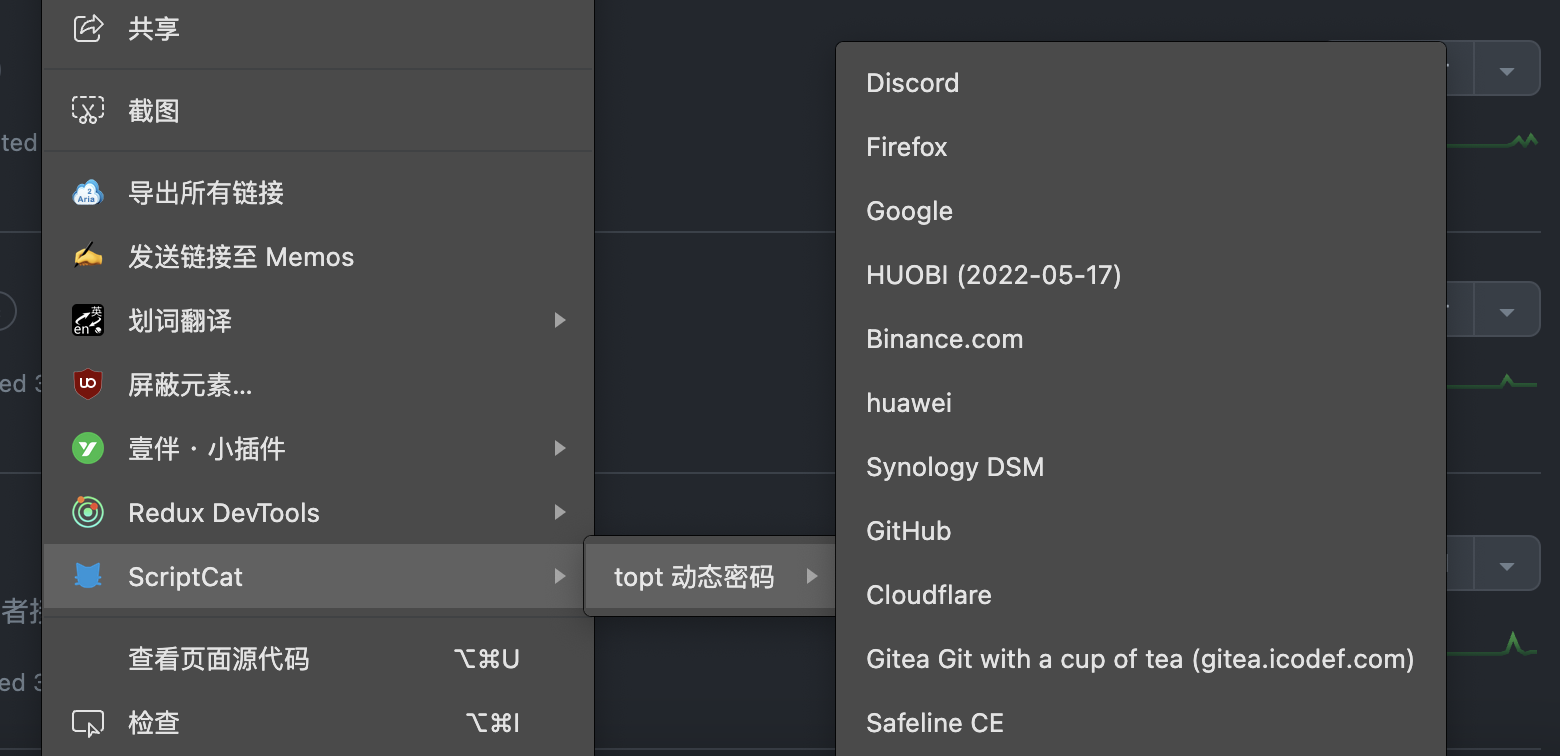Screen dimensions: 1560x756
Task: Click the blue ScriptCat cat icon
Action: [88, 576]
